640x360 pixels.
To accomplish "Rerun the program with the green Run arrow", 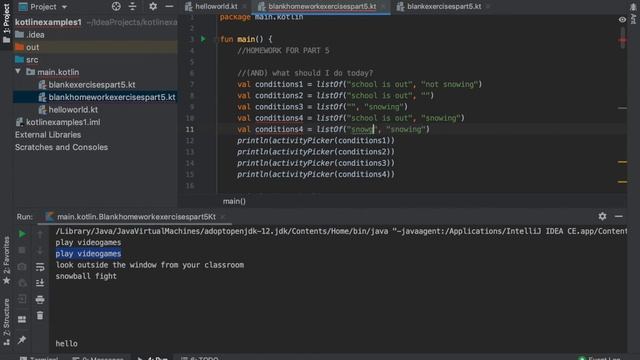I will tap(22, 234).
